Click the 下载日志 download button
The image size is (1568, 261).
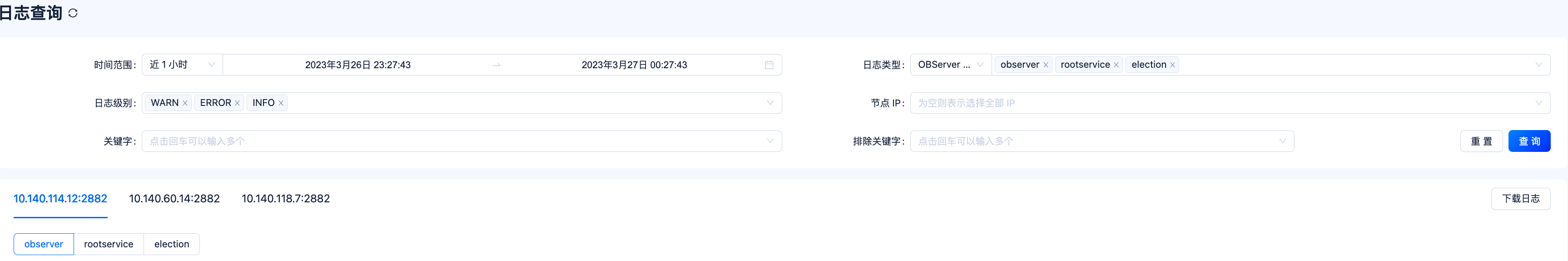[x=1520, y=199]
